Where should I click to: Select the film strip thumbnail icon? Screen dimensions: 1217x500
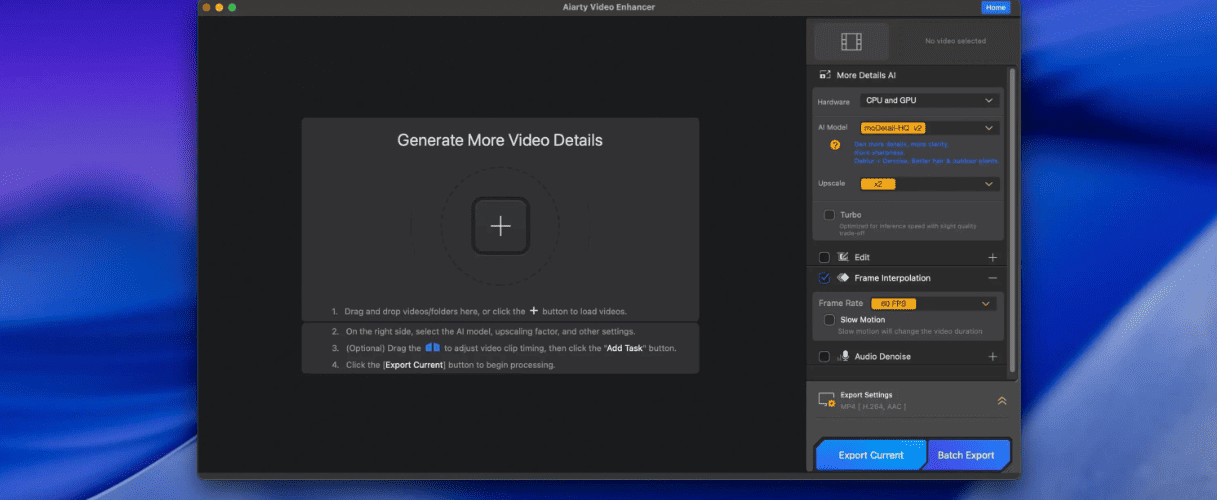click(851, 41)
